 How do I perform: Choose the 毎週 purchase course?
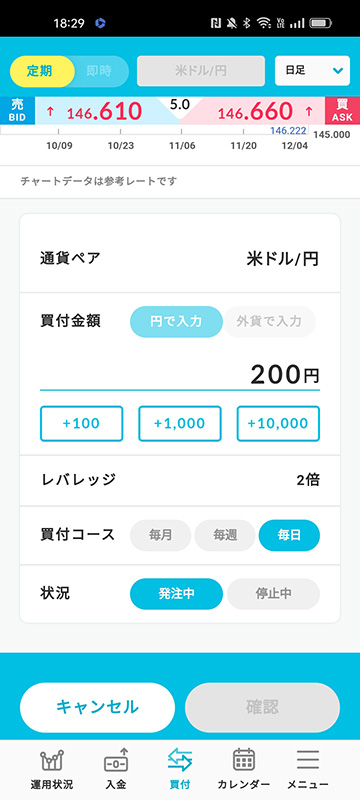pyautogui.click(x=225, y=536)
